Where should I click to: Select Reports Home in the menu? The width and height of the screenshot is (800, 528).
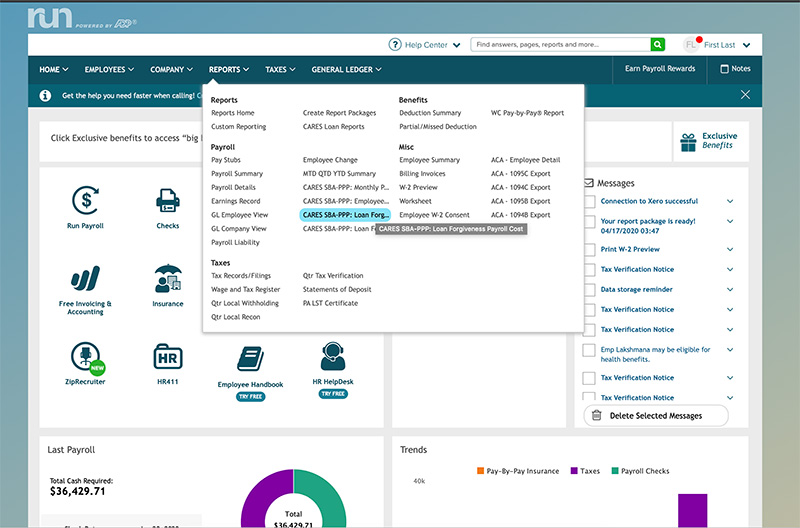[233, 113]
